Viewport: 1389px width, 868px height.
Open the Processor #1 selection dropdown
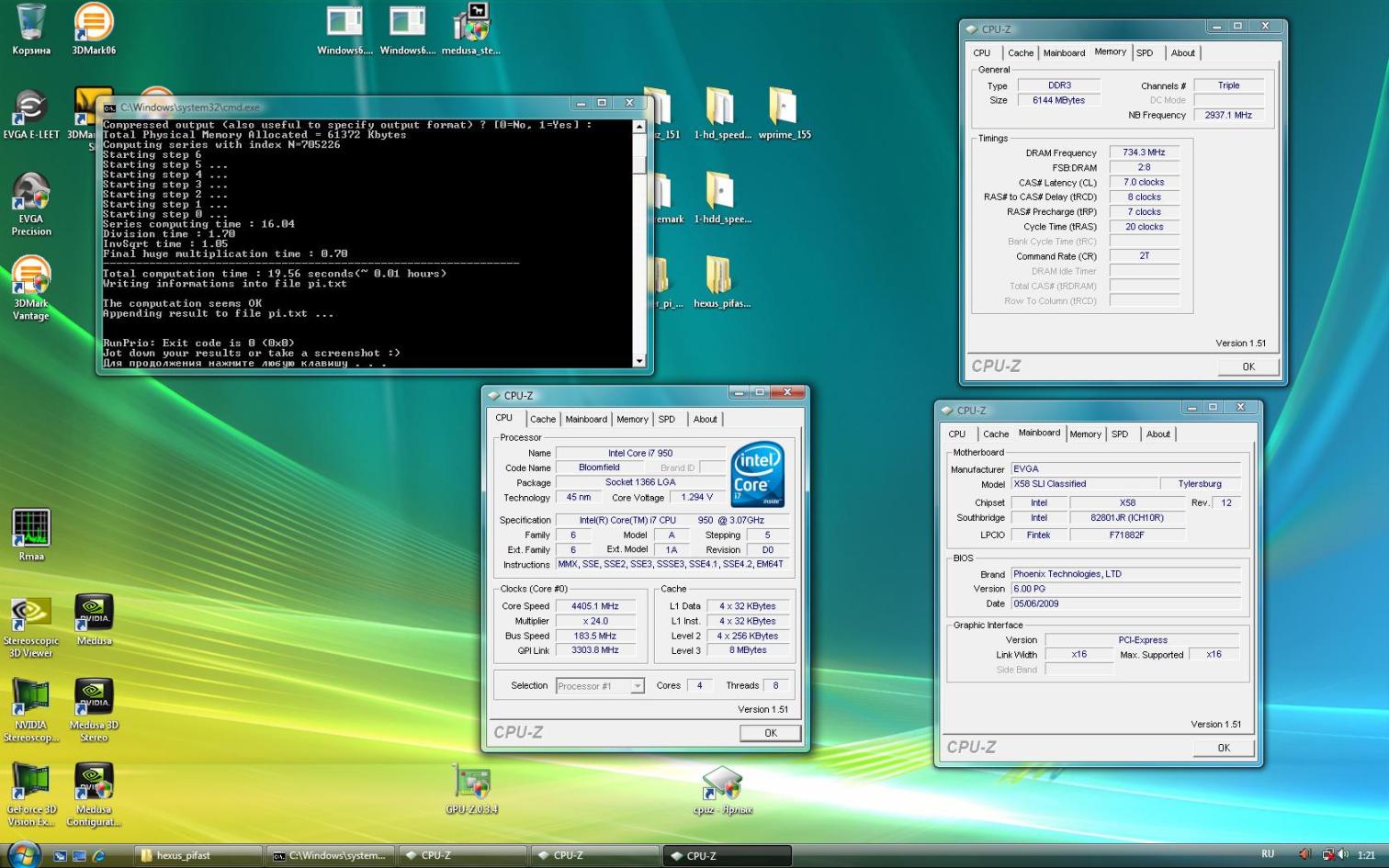click(600, 686)
